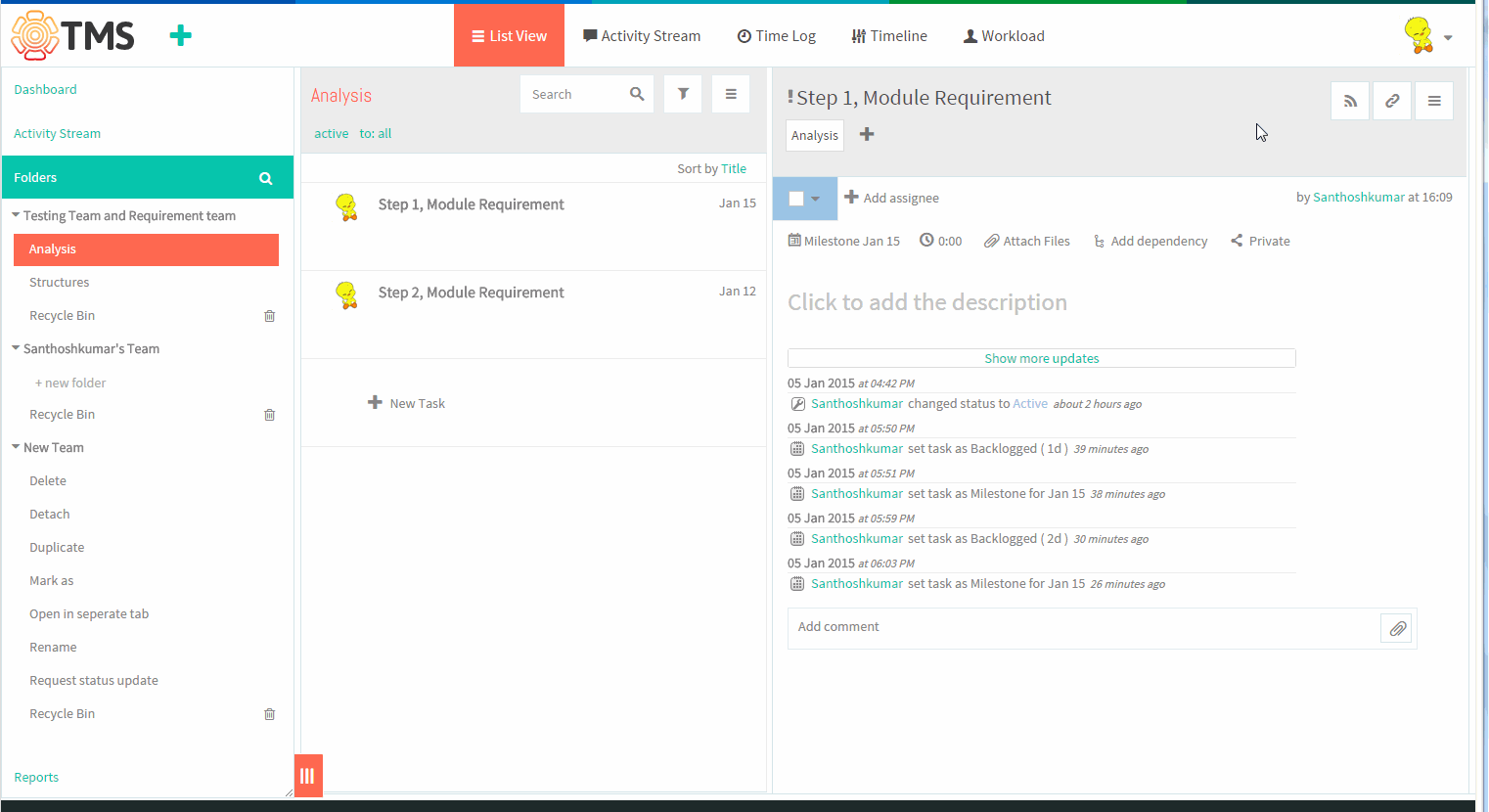1489x812 pixels.
Task: Select the Structures folder
Action: click(x=59, y=282)
